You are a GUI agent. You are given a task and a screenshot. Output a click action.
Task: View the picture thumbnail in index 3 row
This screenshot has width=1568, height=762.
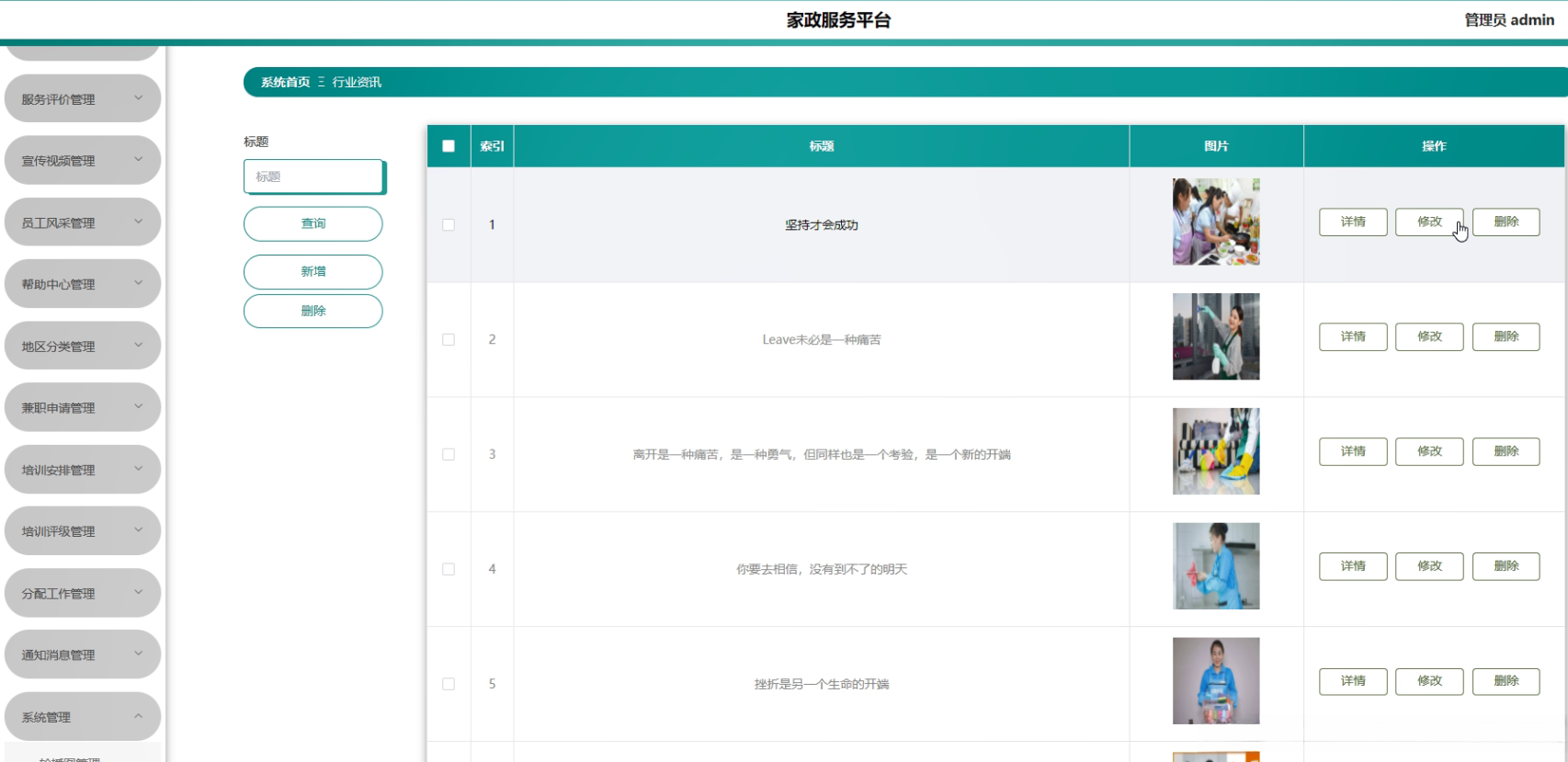[1216, 451]
